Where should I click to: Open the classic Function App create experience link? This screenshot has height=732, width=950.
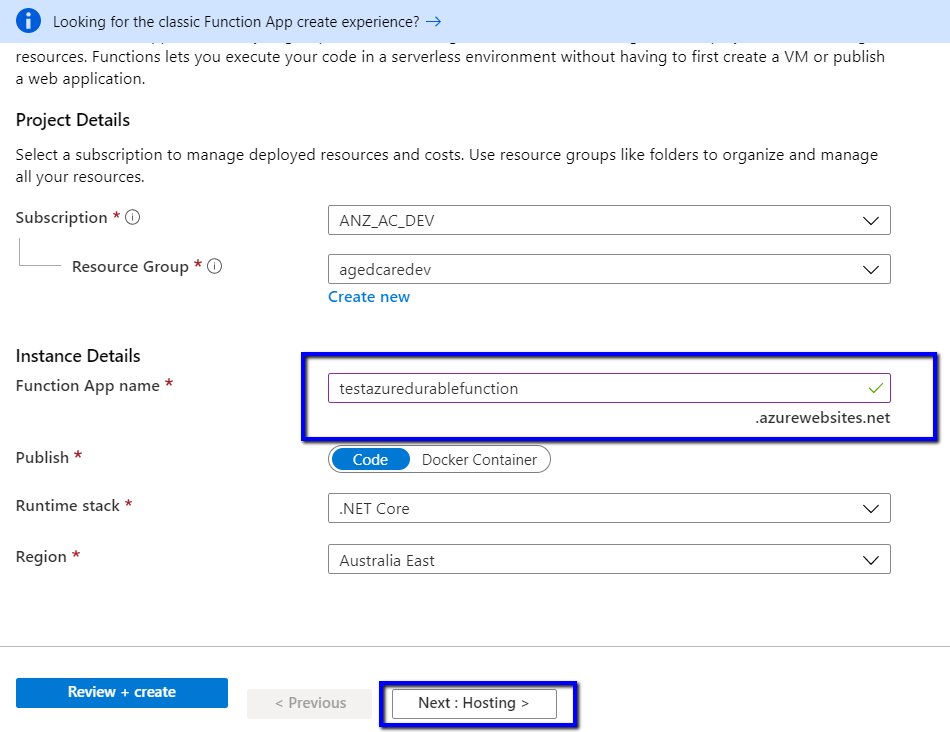(236, 21)
